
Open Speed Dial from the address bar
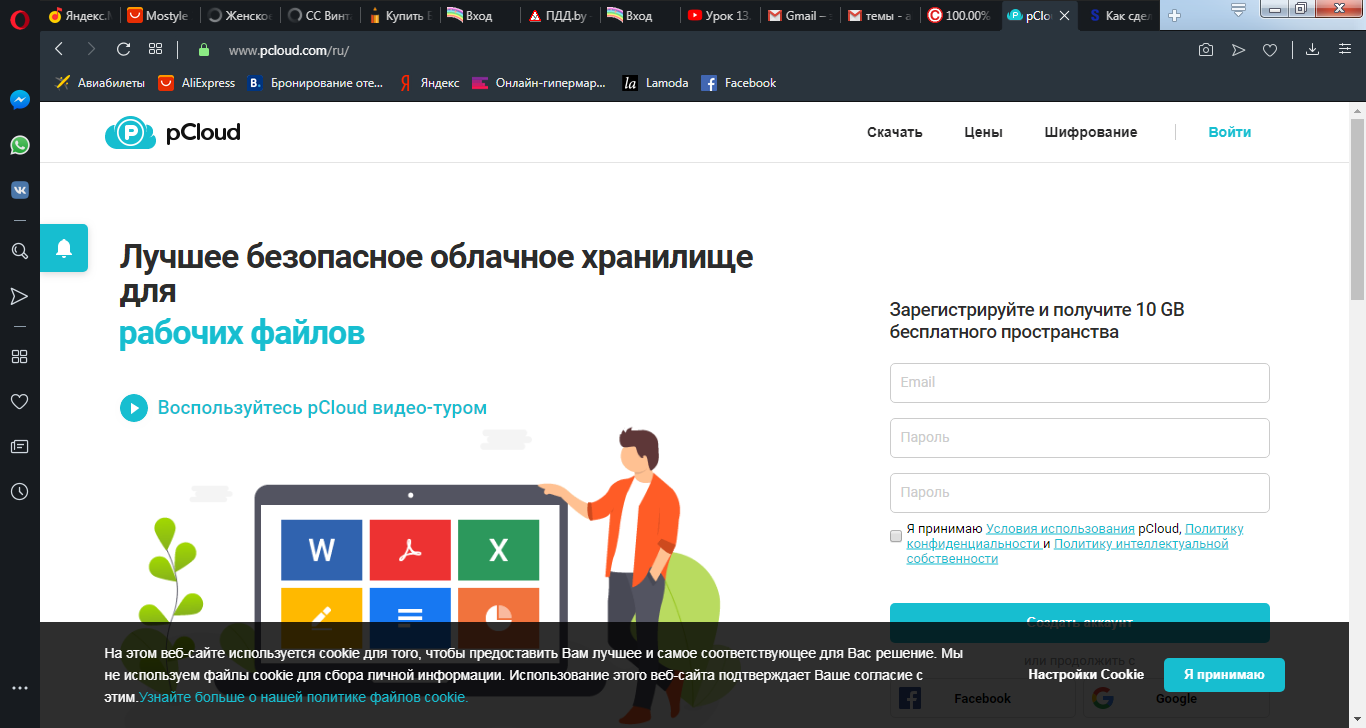tap(155, 49)
